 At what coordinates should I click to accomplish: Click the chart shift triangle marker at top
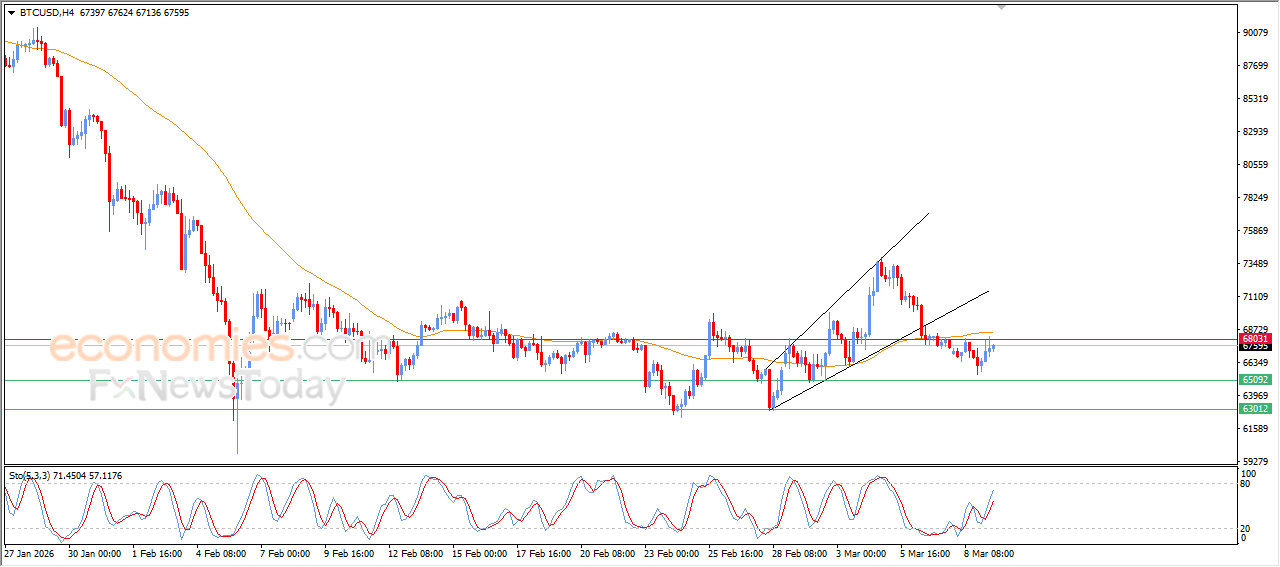[x=1001, y=7]
